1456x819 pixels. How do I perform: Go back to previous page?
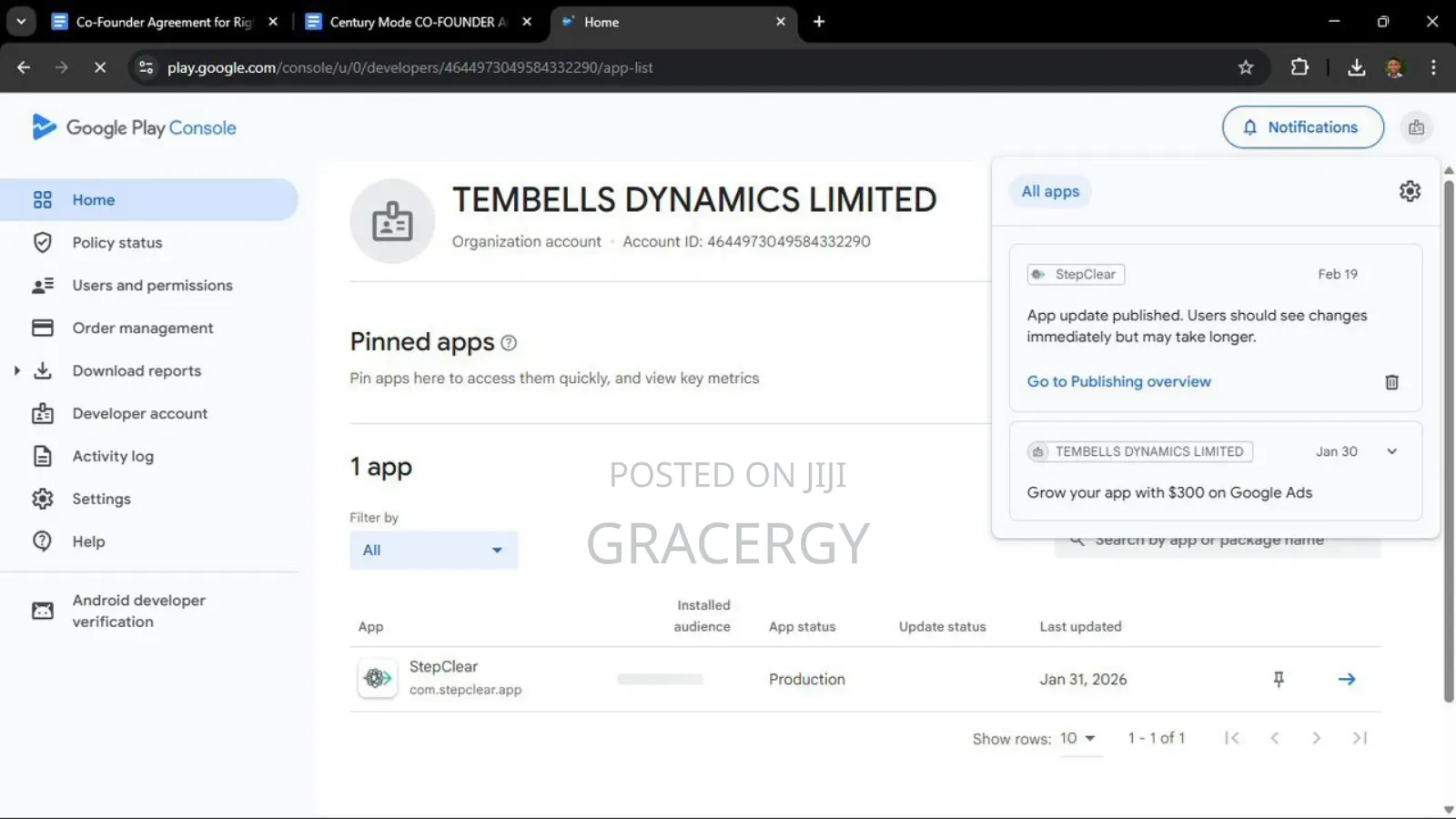[x=24, y=67]
